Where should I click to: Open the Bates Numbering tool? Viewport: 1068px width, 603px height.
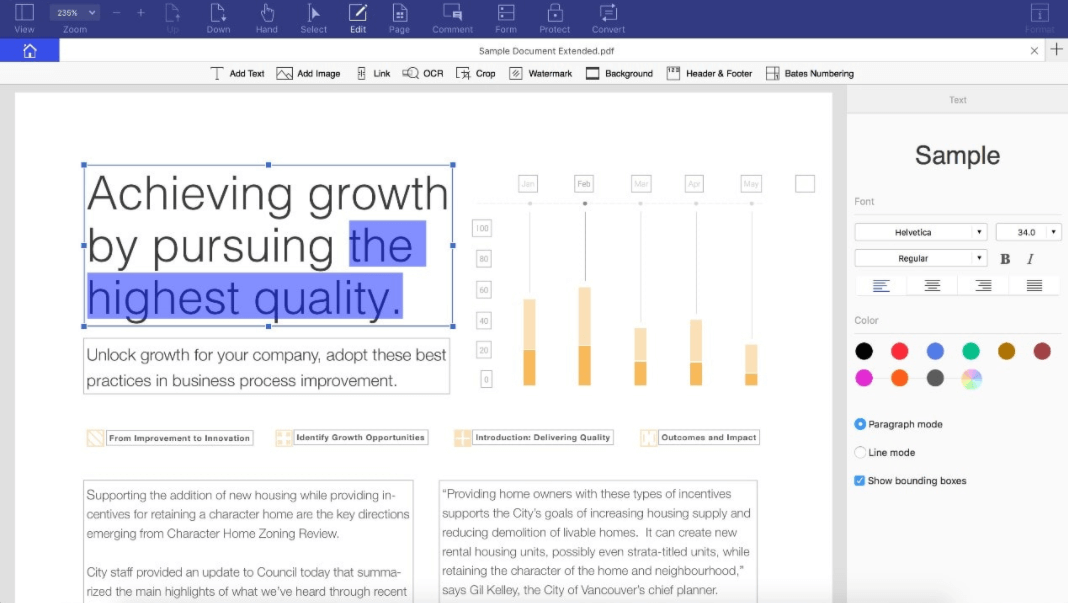(x=809, y=73)
